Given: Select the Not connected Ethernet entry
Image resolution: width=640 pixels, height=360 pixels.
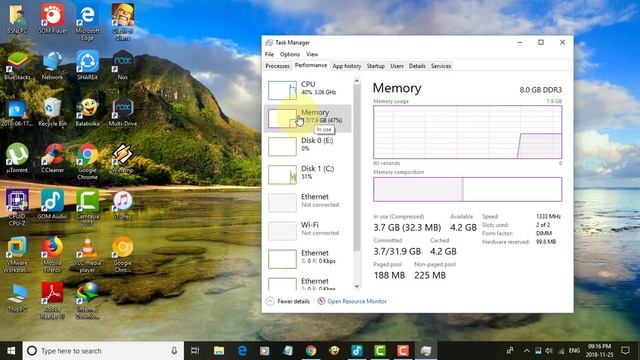Looking at the screenshot, I should [307, 202].
